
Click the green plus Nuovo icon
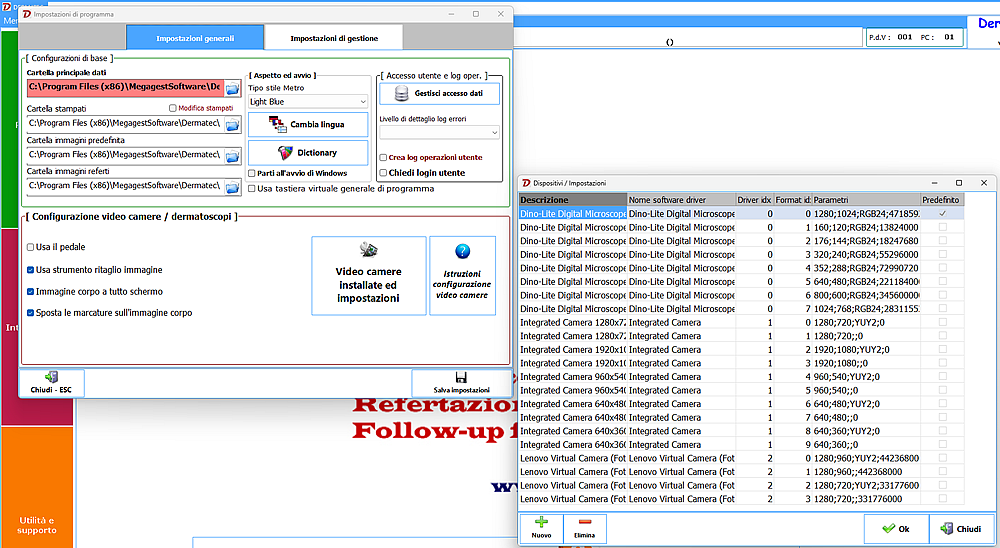541,522
